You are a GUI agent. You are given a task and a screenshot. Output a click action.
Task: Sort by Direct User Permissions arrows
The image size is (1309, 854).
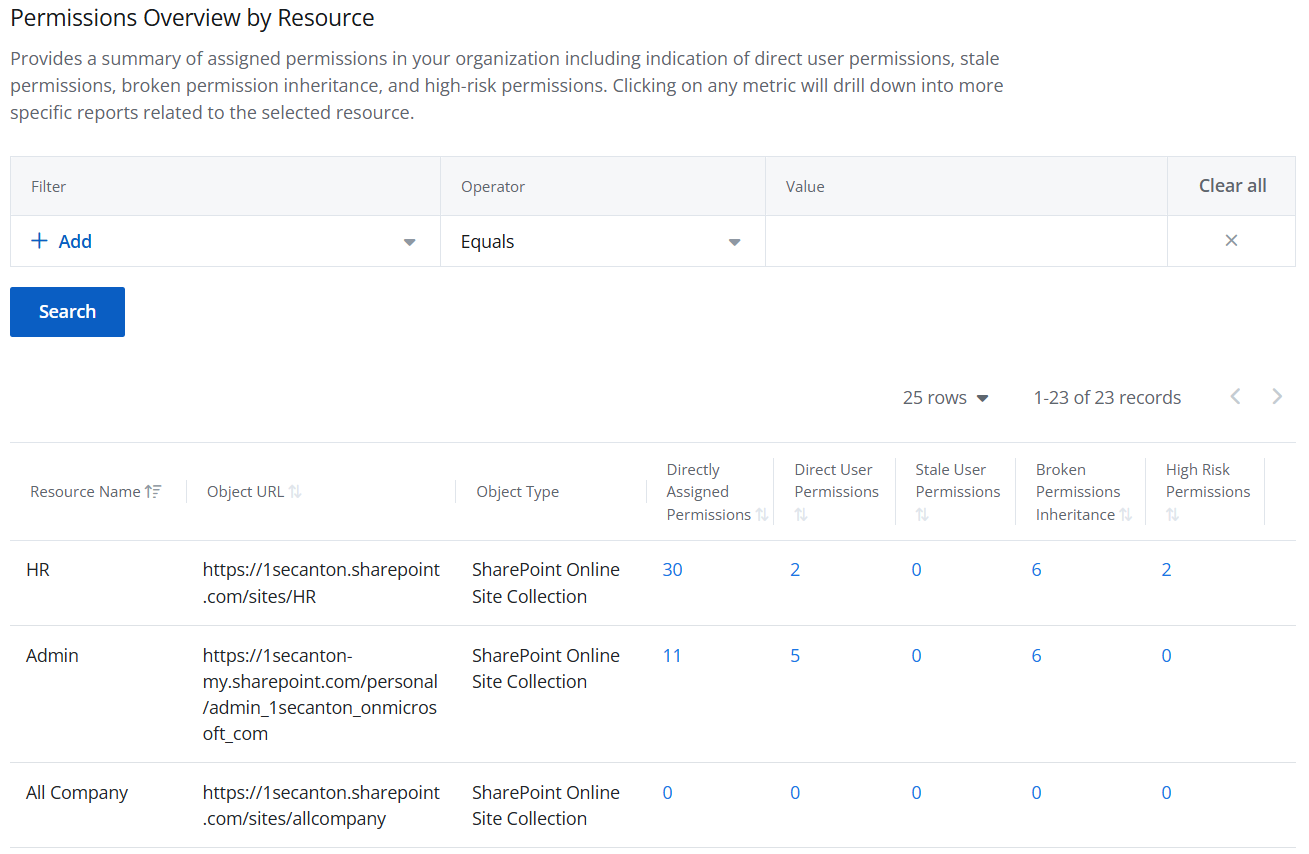click(x=801, y=515)
